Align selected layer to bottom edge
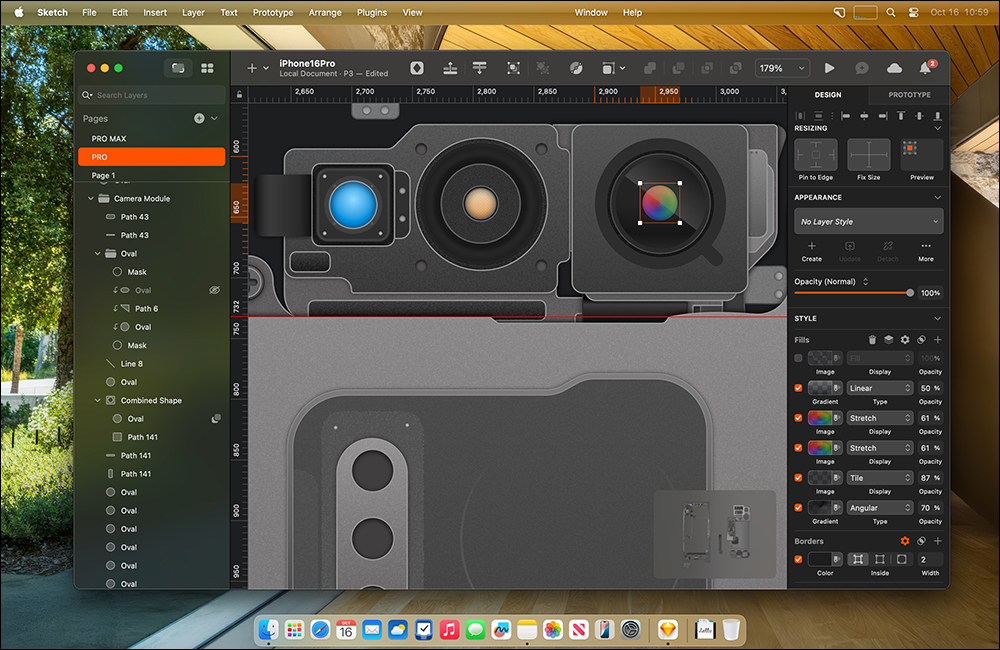 938,116
